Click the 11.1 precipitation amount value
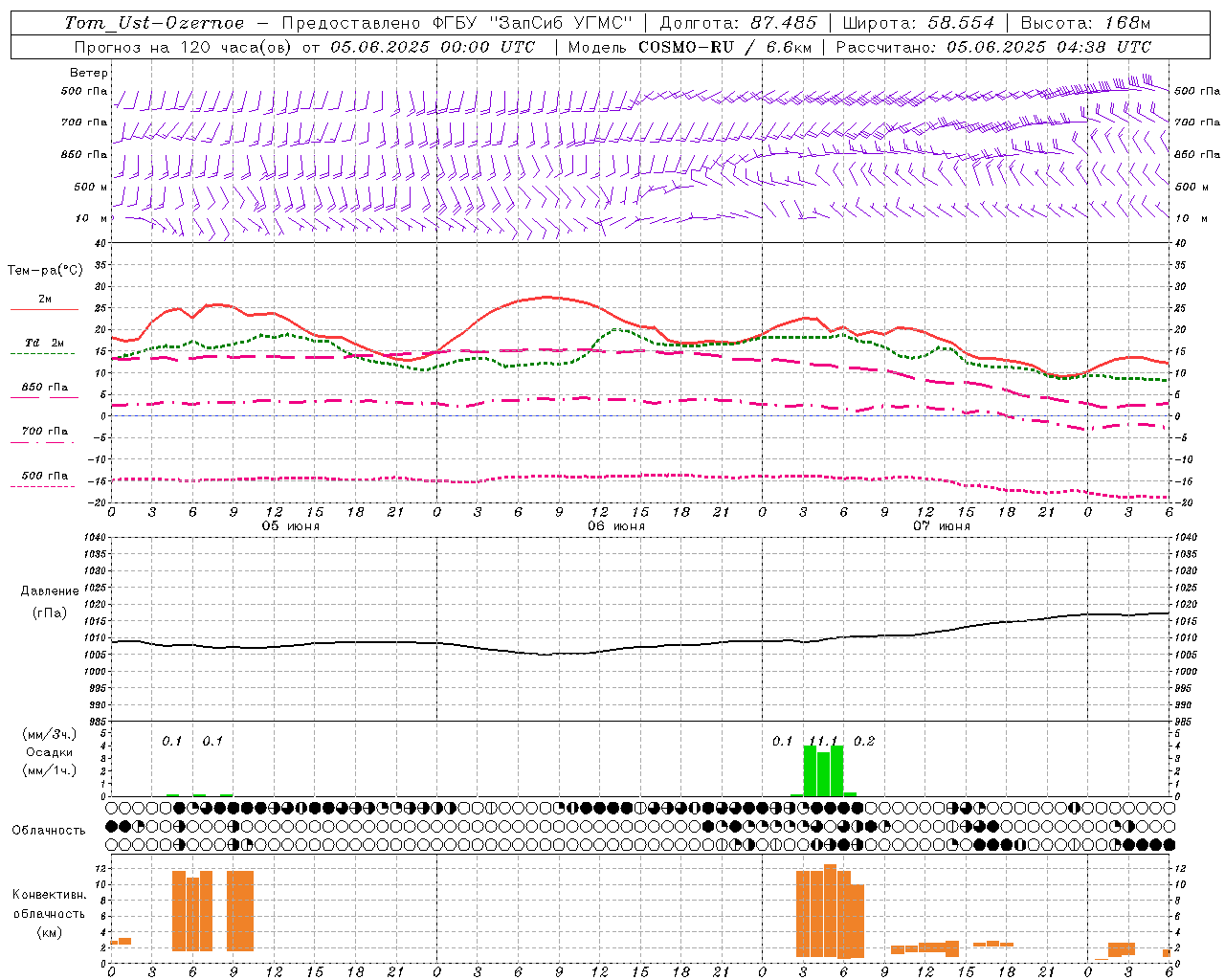This screenshot has height=980, width=1225. click(x=823, y=741)
